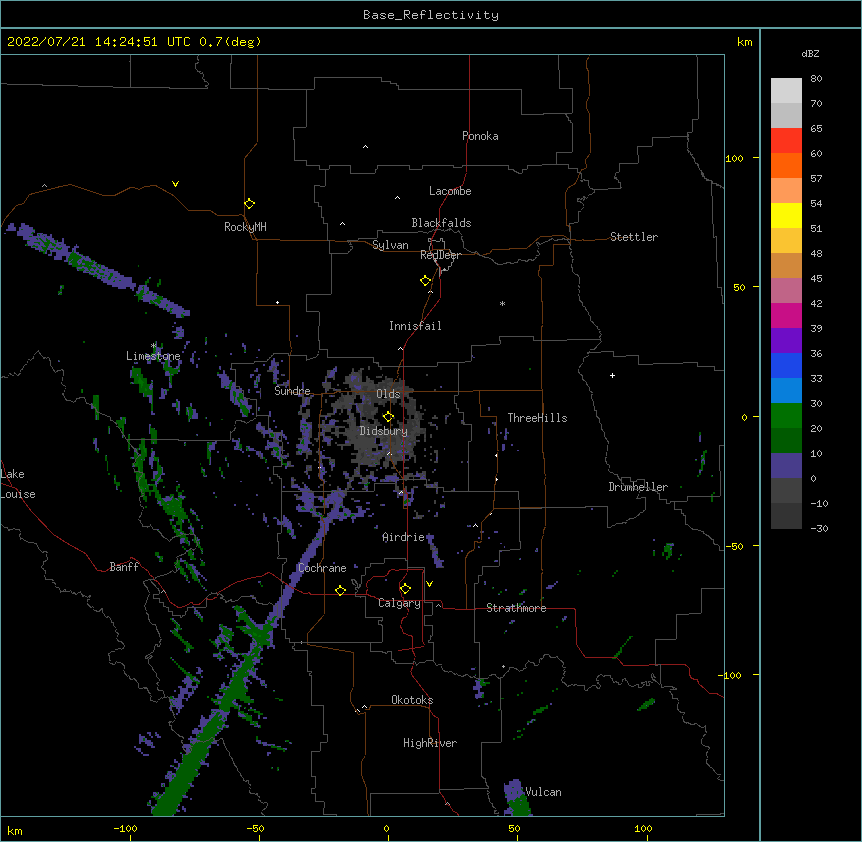Click the Blackfalds city label
This screenshot has height=842, width=862.
441,223
